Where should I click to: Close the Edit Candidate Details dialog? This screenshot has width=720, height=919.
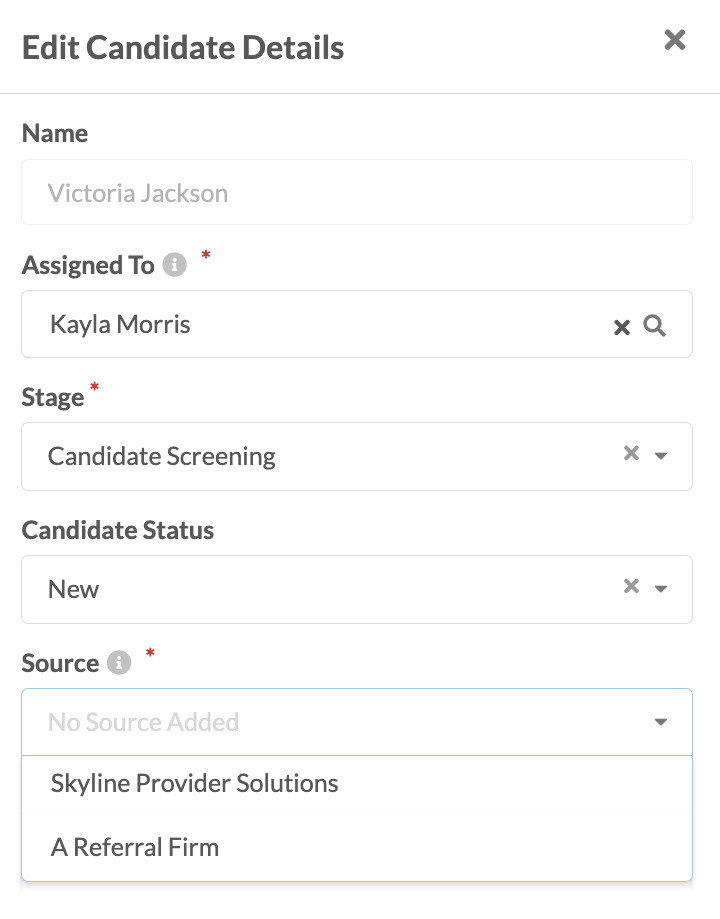click(674, 40)
